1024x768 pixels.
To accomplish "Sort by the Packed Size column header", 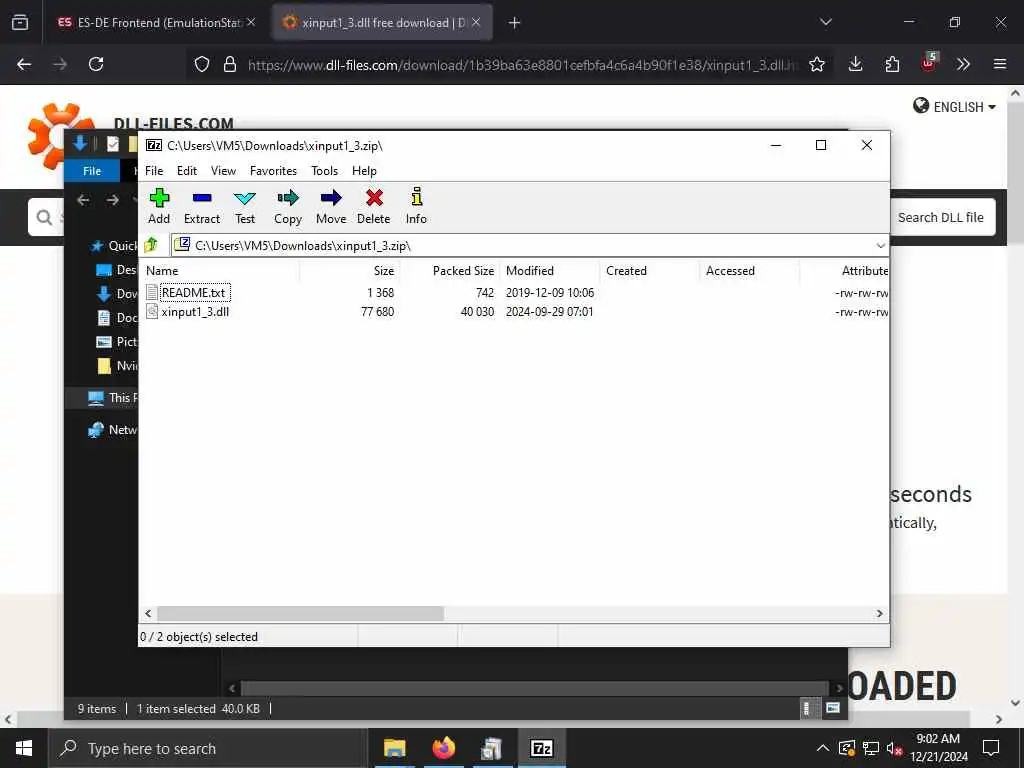I will click(450, 270).
